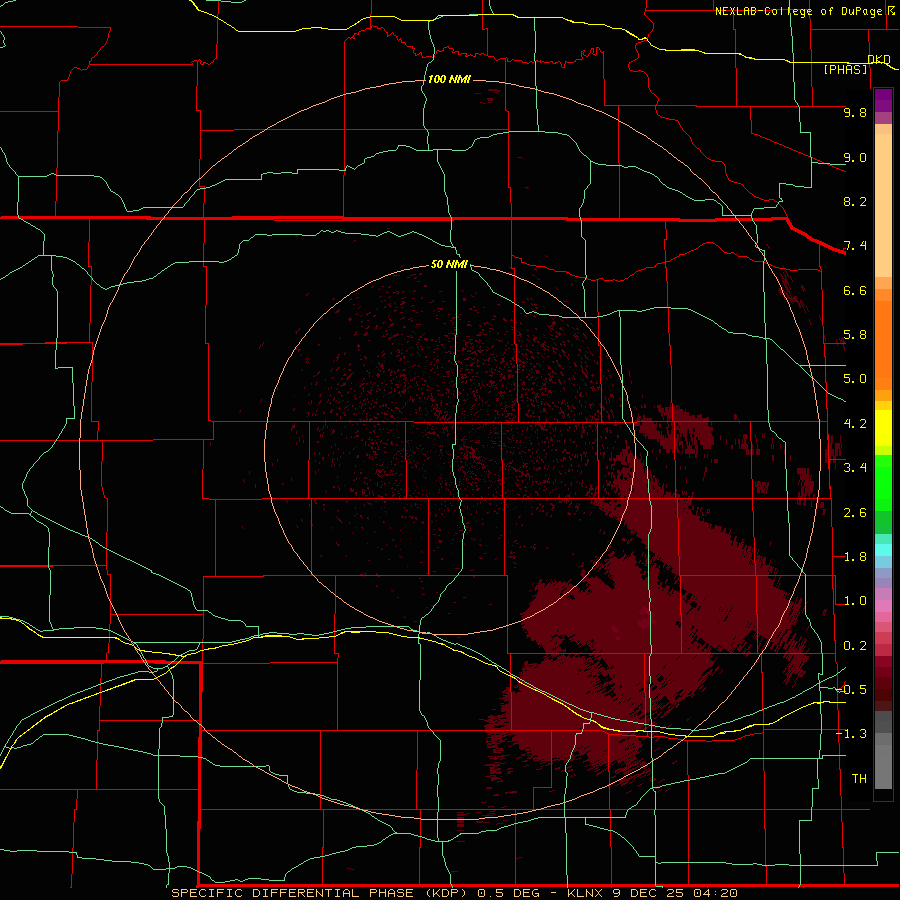Screen dimensions: 900x900
Task: Click the 5.0 value on the scale
Action: point(855,379)
